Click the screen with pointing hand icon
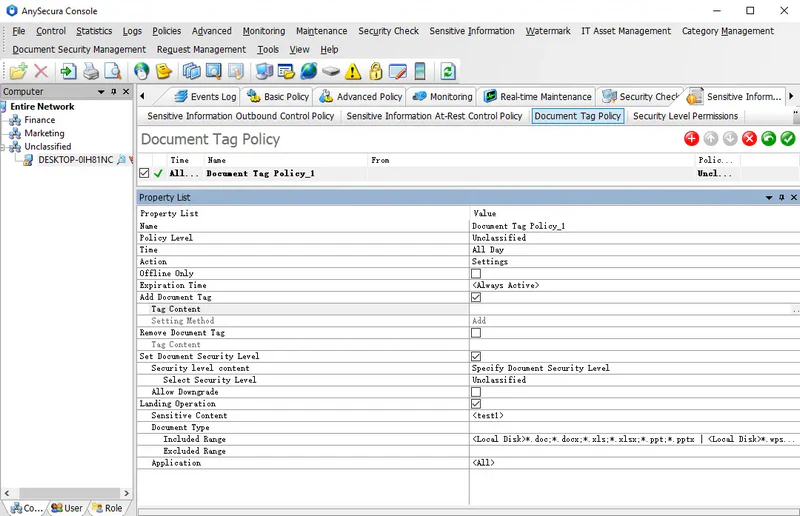 [235, 71]
